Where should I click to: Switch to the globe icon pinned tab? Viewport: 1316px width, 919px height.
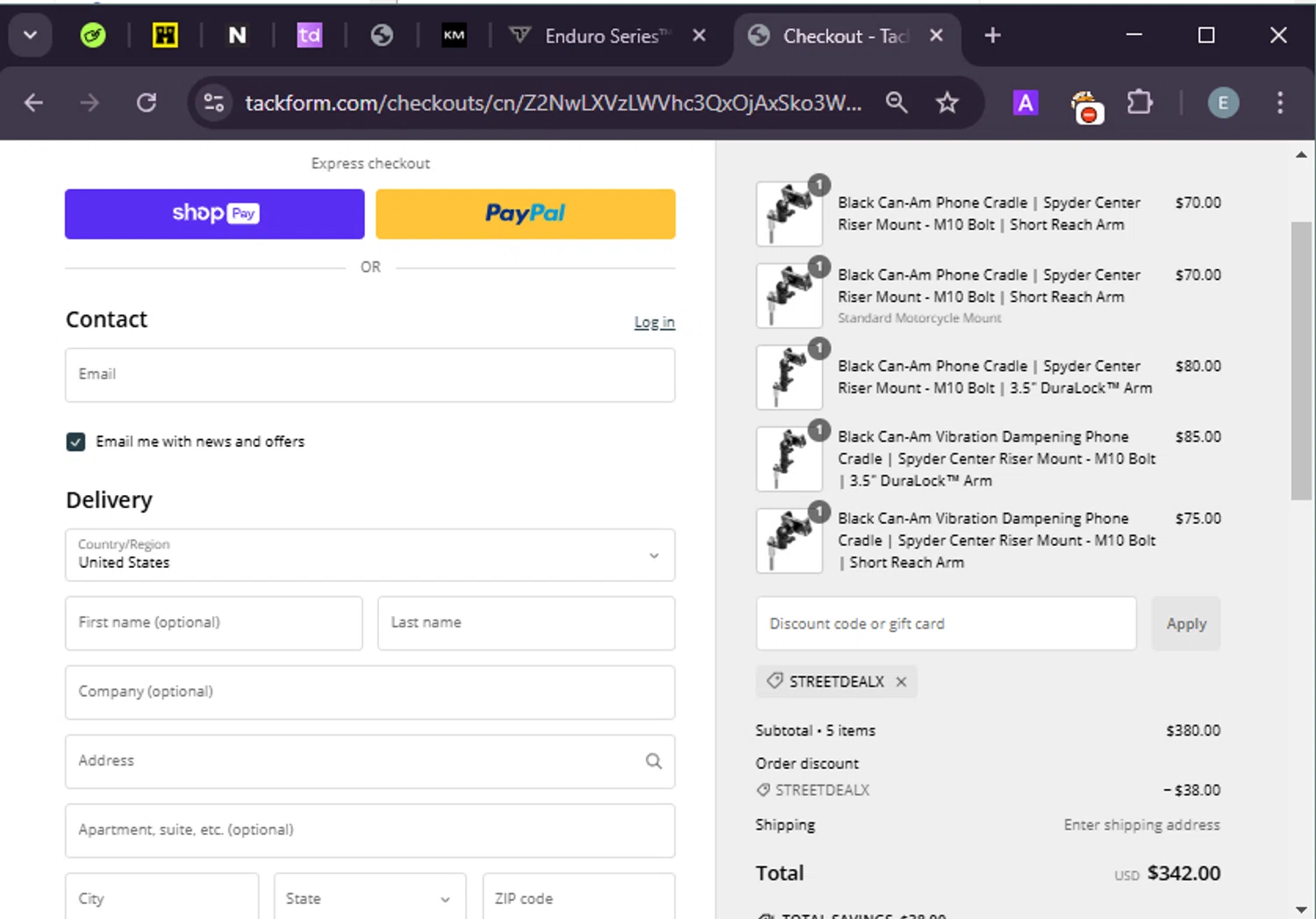pos(381,36)
